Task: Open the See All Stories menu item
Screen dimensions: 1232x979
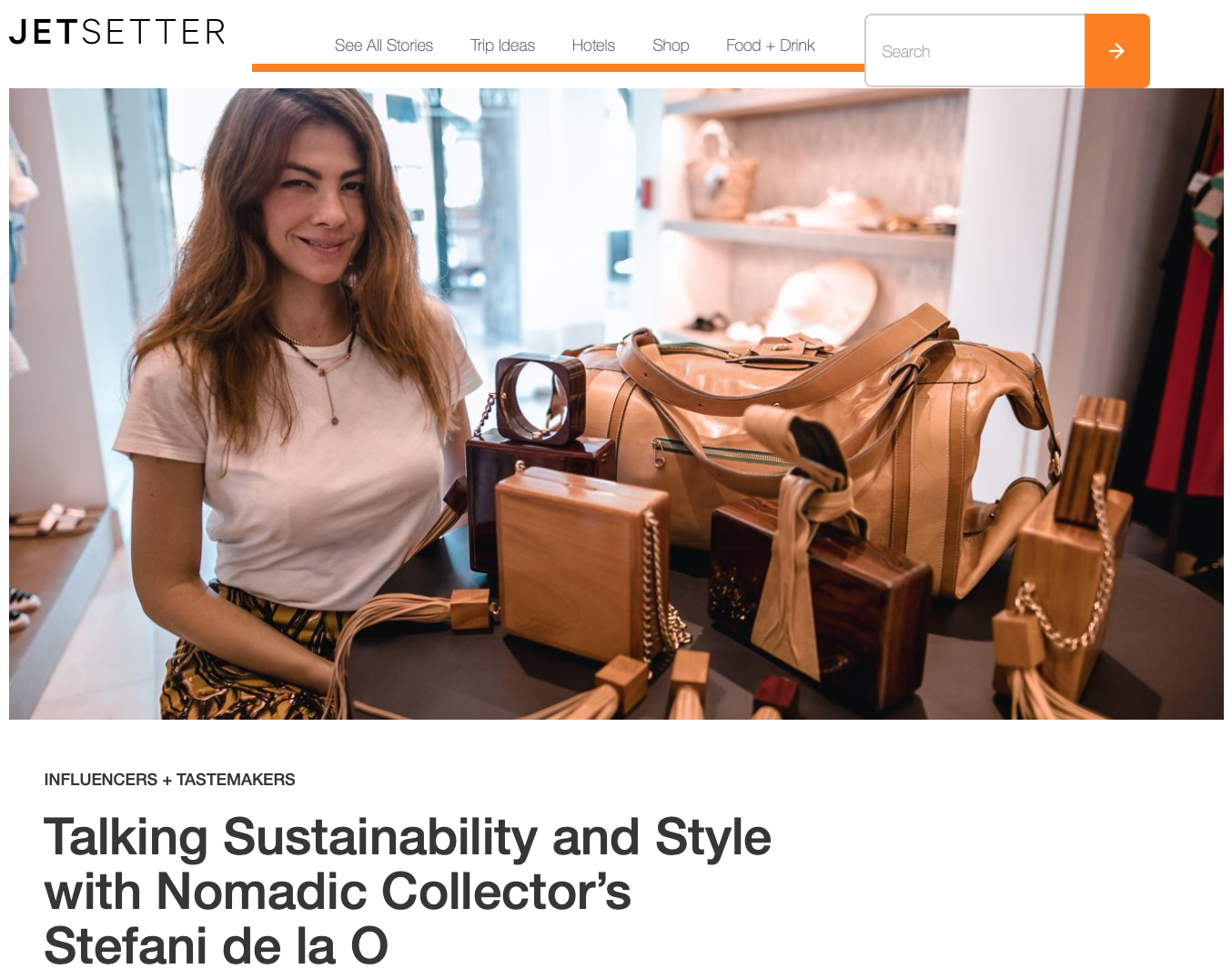Action: [x=383, y=45]
